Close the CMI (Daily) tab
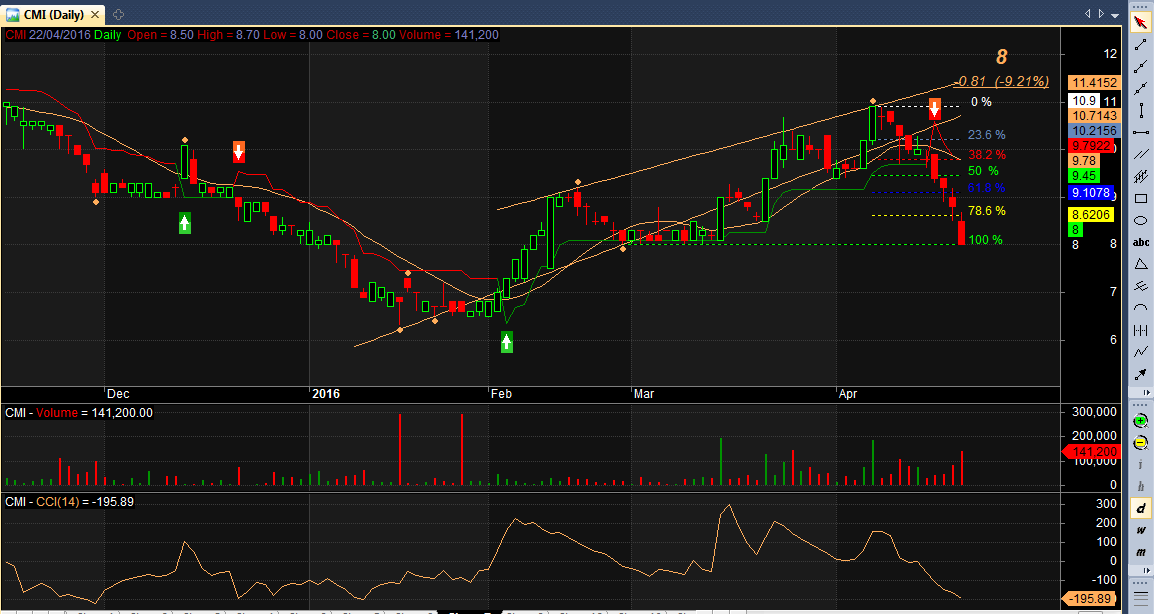 pyautogui.click(x=95, y=15)
